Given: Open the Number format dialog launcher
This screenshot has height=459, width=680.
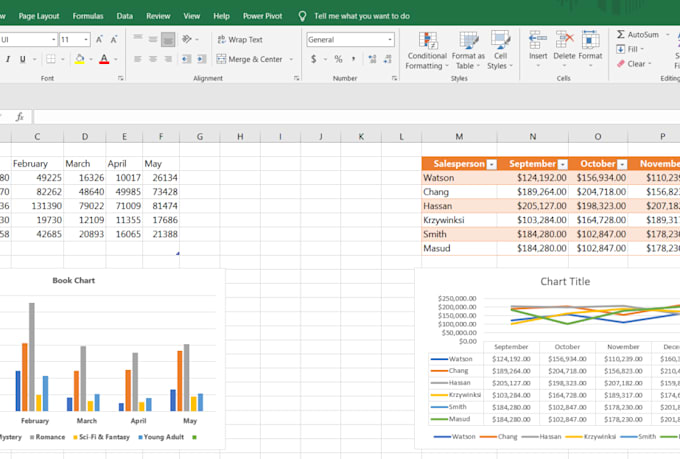Looking at the screenshot, I should (x=394, y=78).
